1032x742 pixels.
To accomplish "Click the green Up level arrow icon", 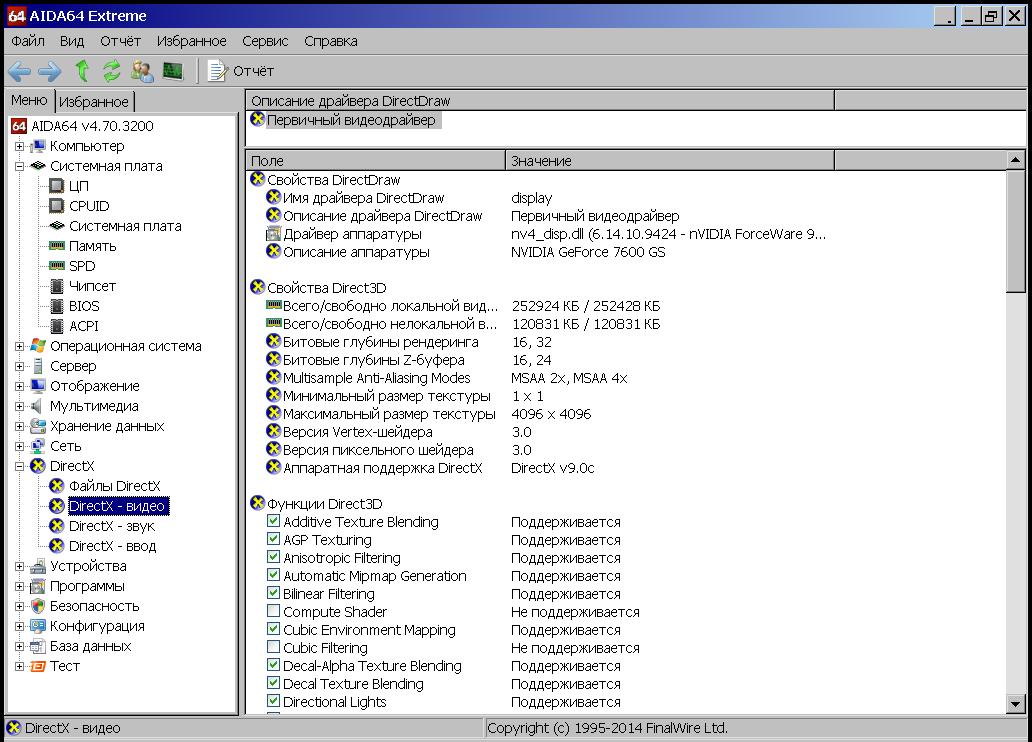I will pyautogui.click(x=82, y=71).
